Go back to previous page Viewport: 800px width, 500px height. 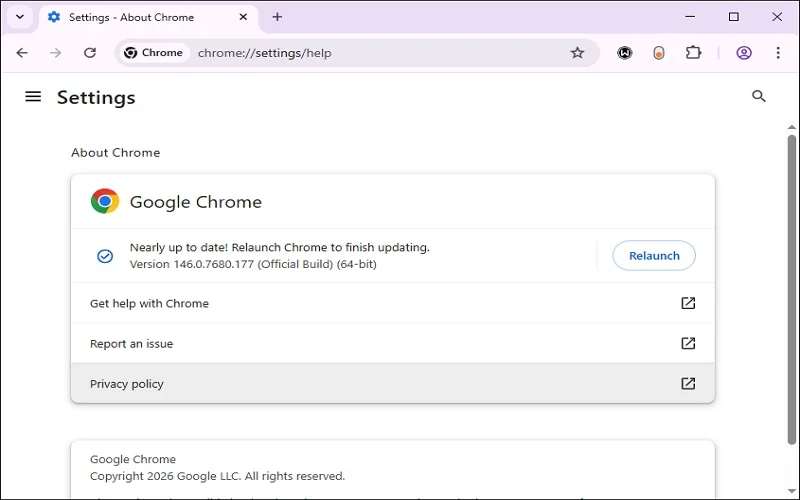(22, 53)
